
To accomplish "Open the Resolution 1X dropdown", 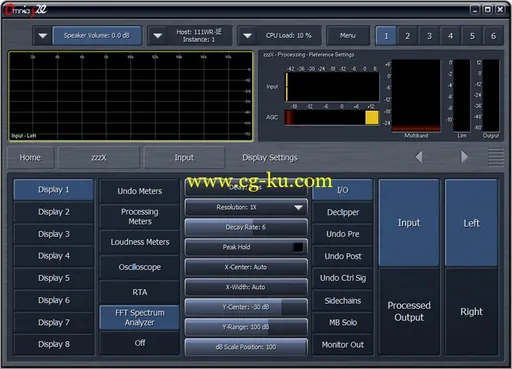I will (x=246, y=207).
